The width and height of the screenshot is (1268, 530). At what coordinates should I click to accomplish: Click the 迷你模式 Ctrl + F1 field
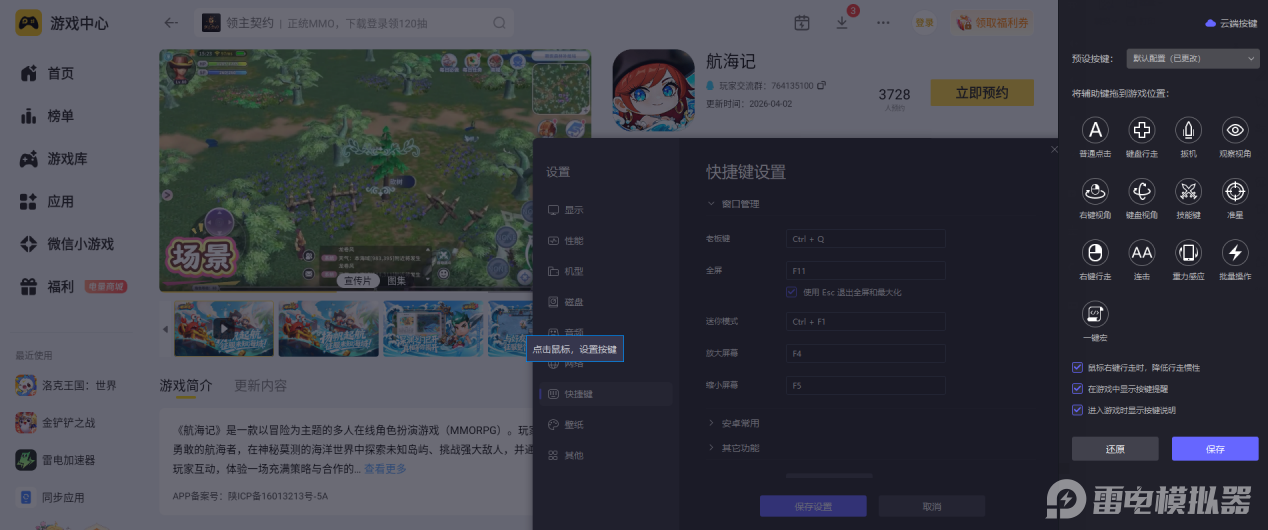tap(866, 322)
